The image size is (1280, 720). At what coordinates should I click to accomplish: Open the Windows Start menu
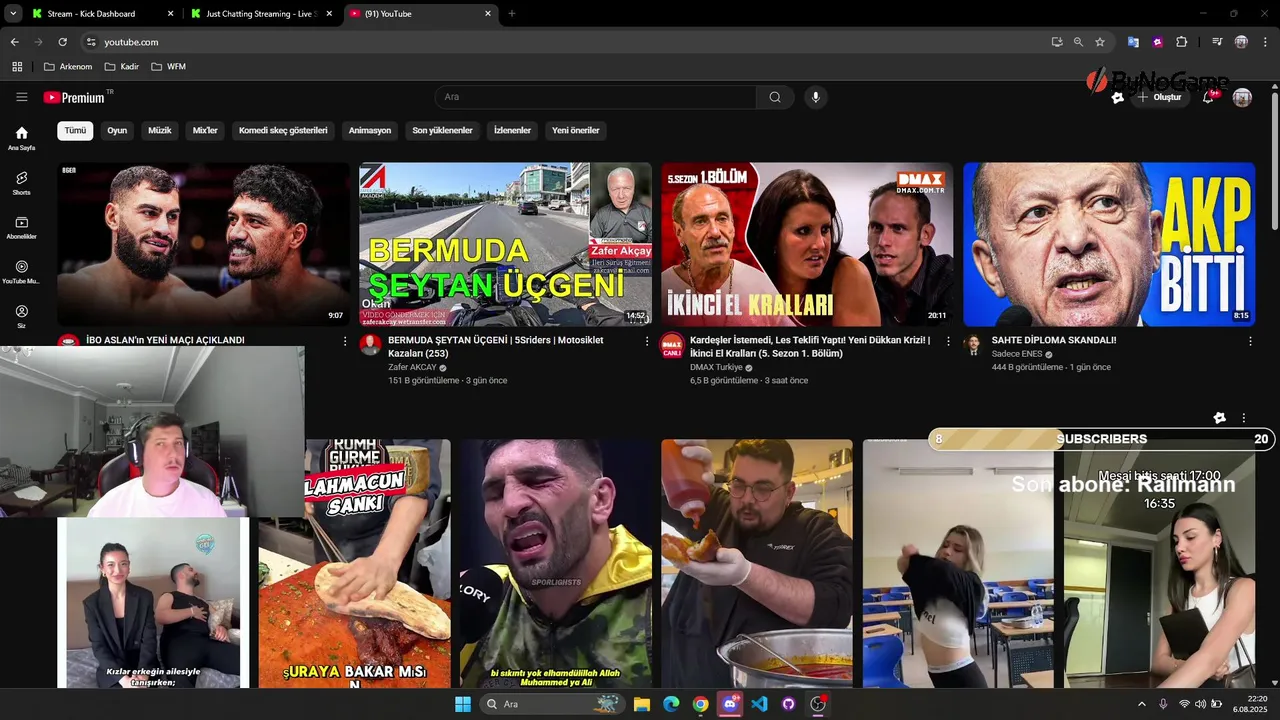point(463,704)
